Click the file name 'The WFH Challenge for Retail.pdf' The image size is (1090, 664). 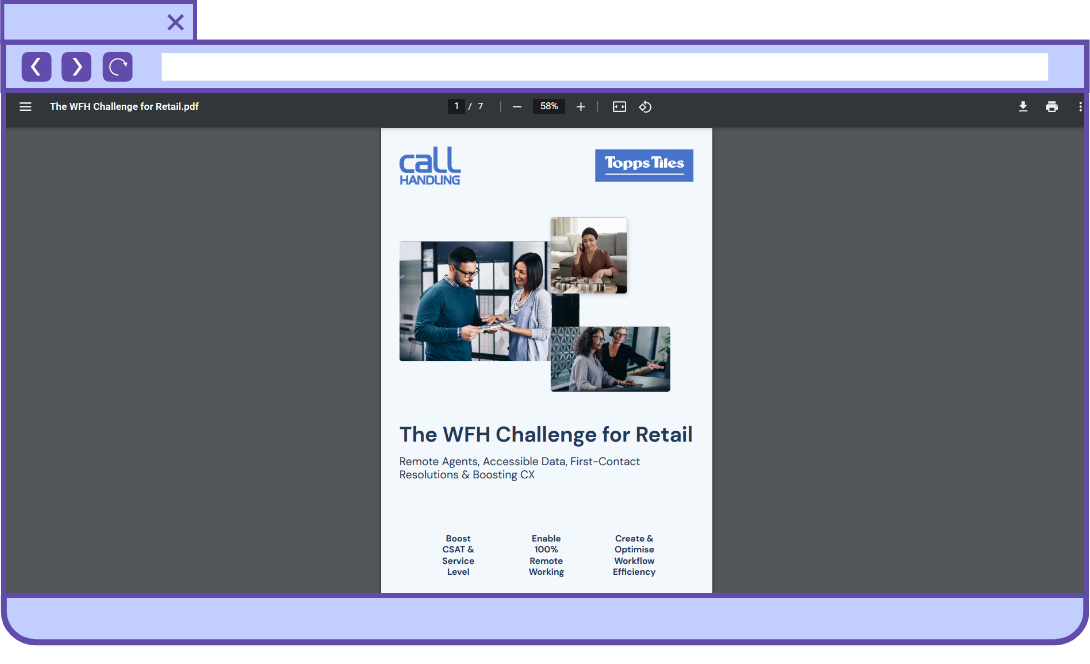coord(124,106)
